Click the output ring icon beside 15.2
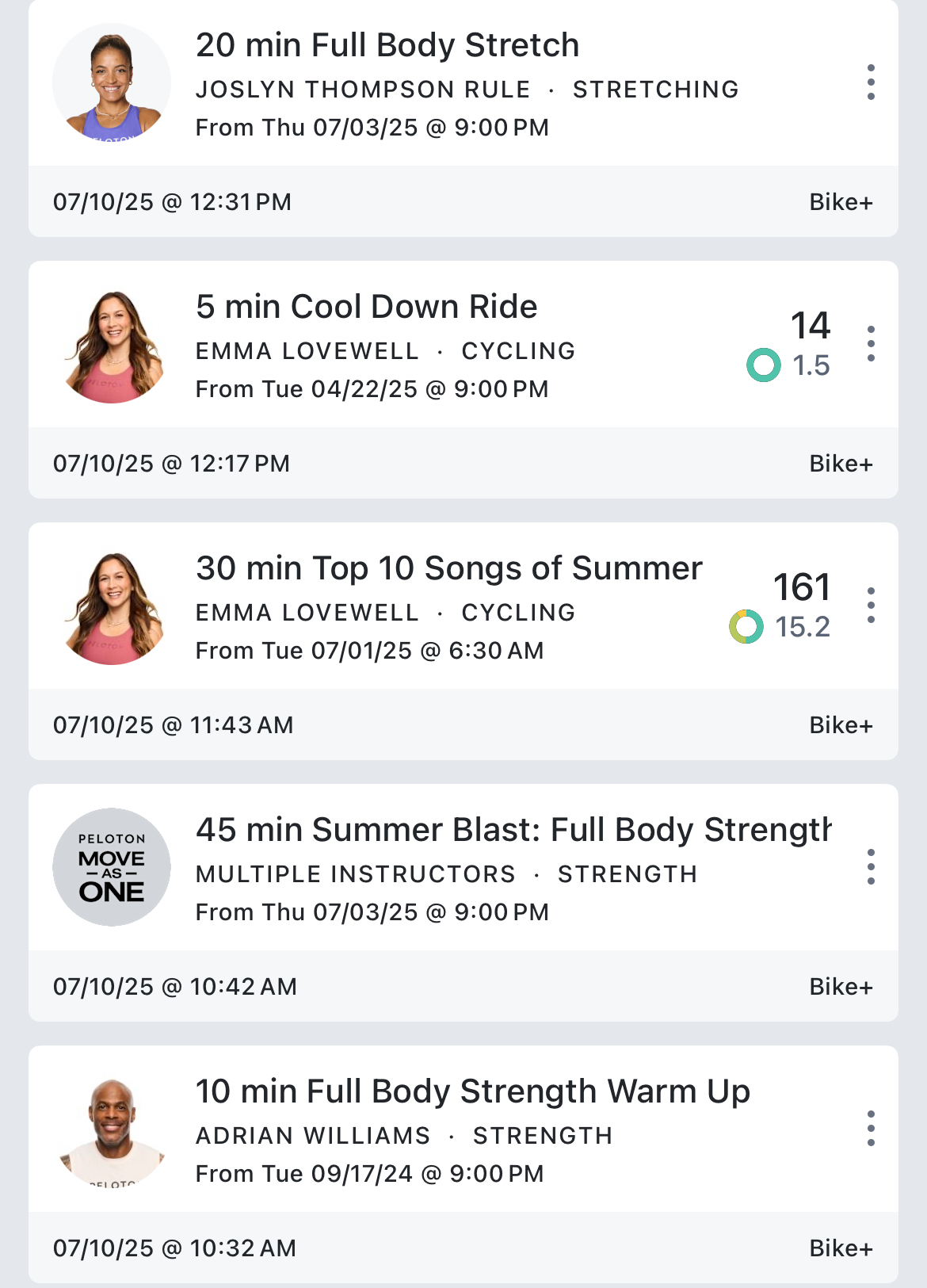927x1288 pixels. [x=746, y=627]
